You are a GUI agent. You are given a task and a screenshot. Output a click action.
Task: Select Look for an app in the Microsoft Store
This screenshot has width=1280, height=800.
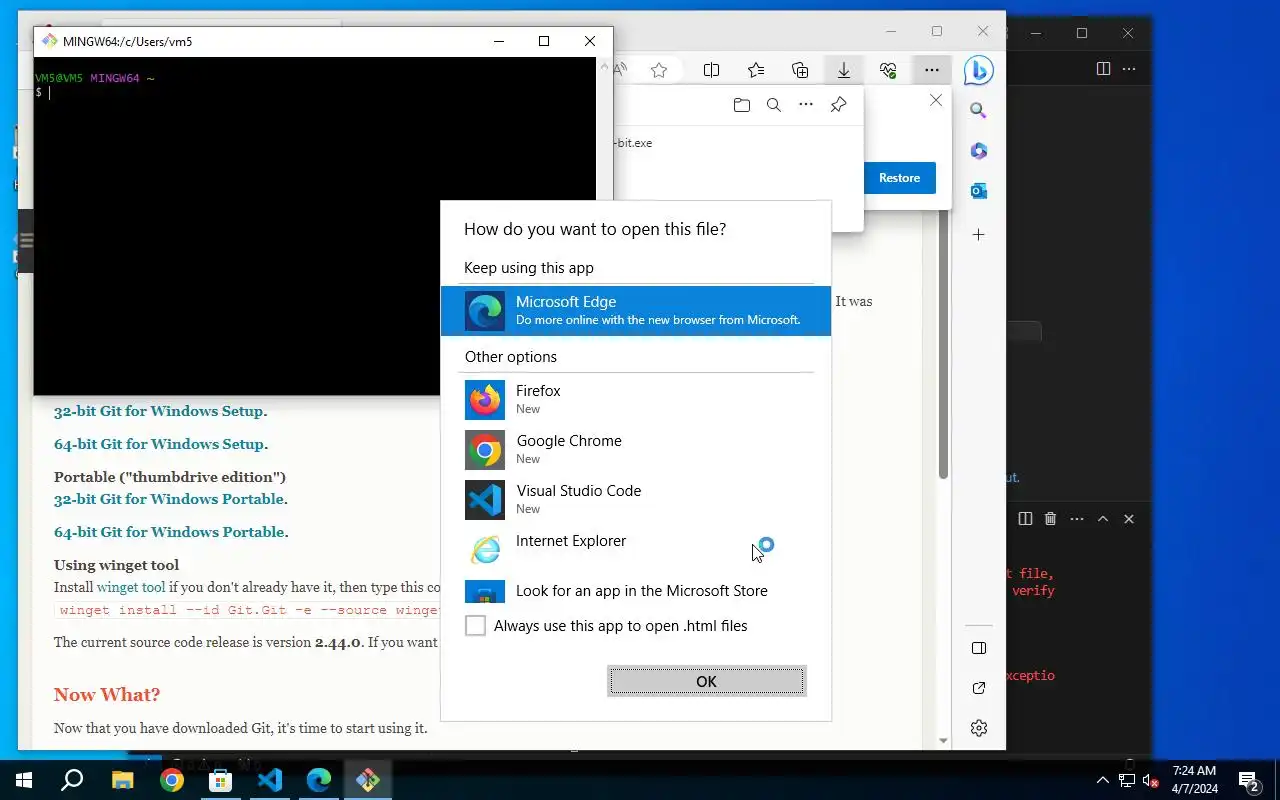point(636,590)
